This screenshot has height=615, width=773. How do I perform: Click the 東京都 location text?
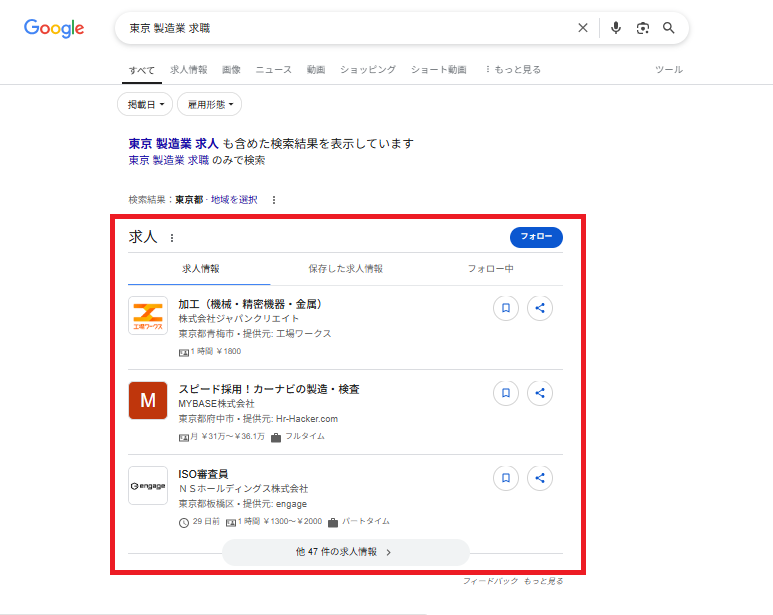coord(189,200)
